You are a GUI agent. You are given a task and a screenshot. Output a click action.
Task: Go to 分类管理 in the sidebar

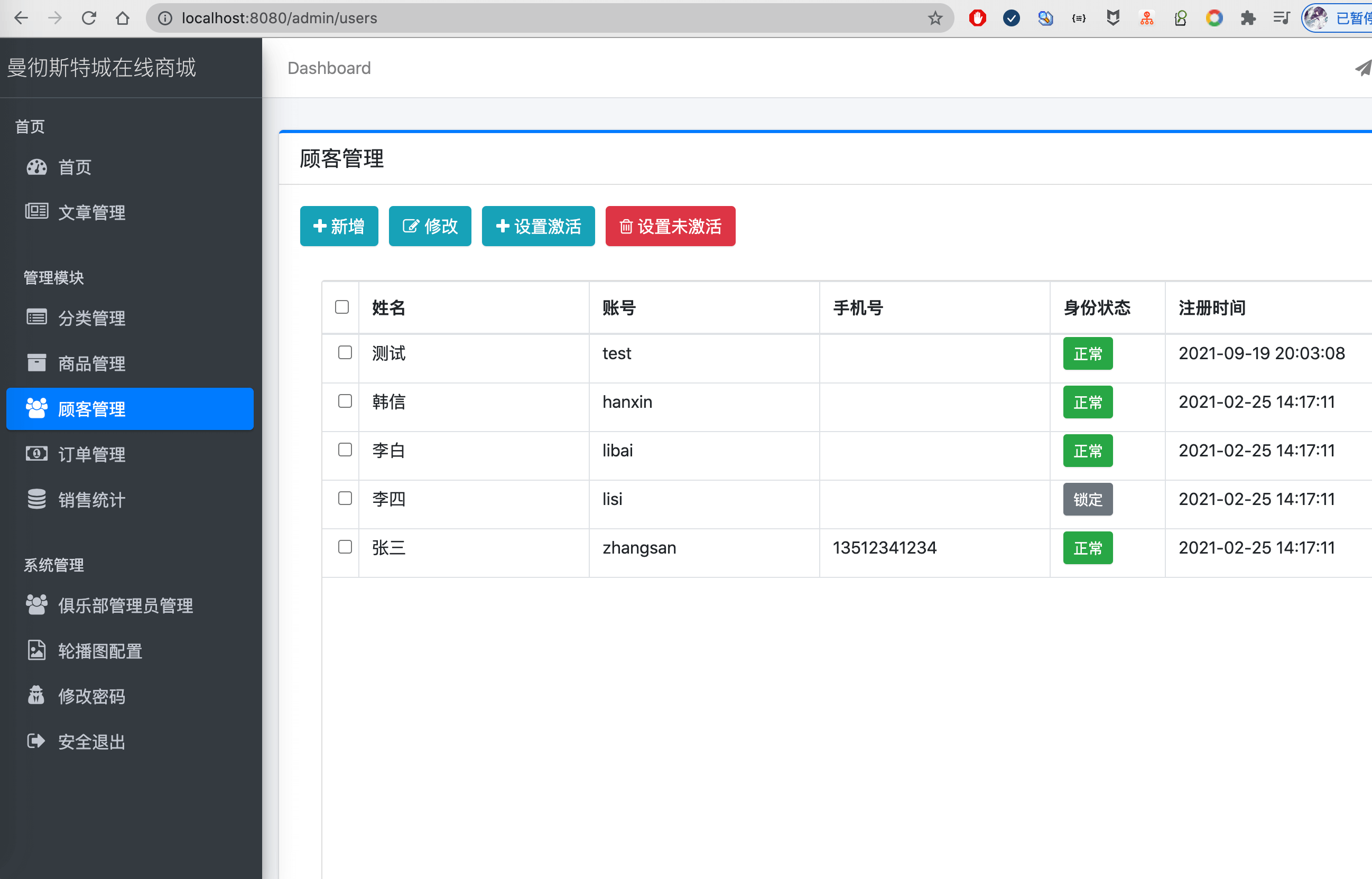click(130, 318)
